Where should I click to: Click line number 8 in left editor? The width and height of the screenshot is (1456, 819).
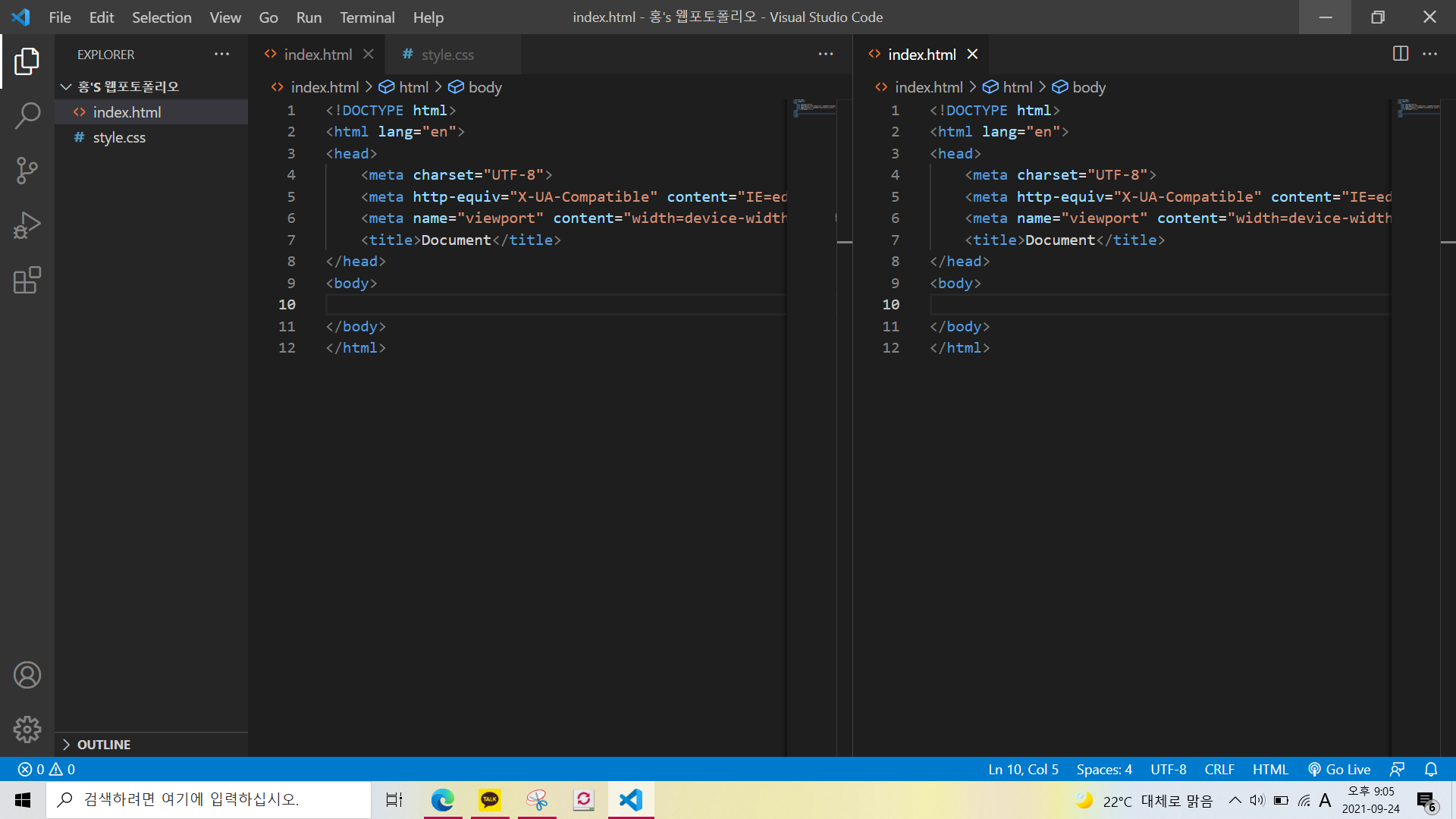coord(290,261)
